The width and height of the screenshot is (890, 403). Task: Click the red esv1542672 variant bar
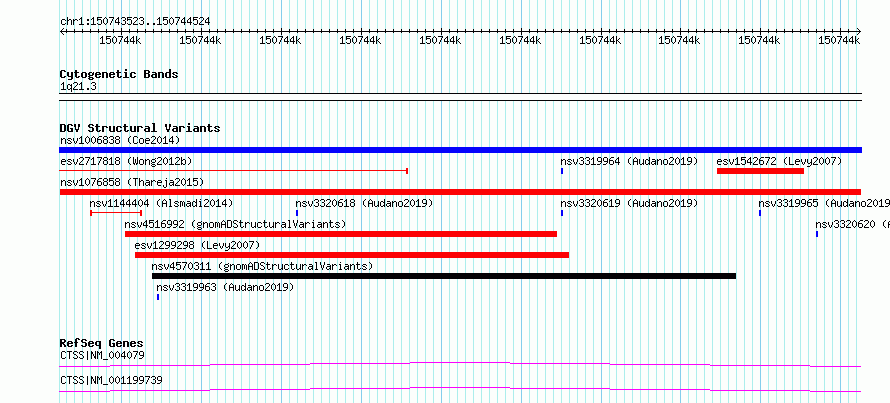761,171
